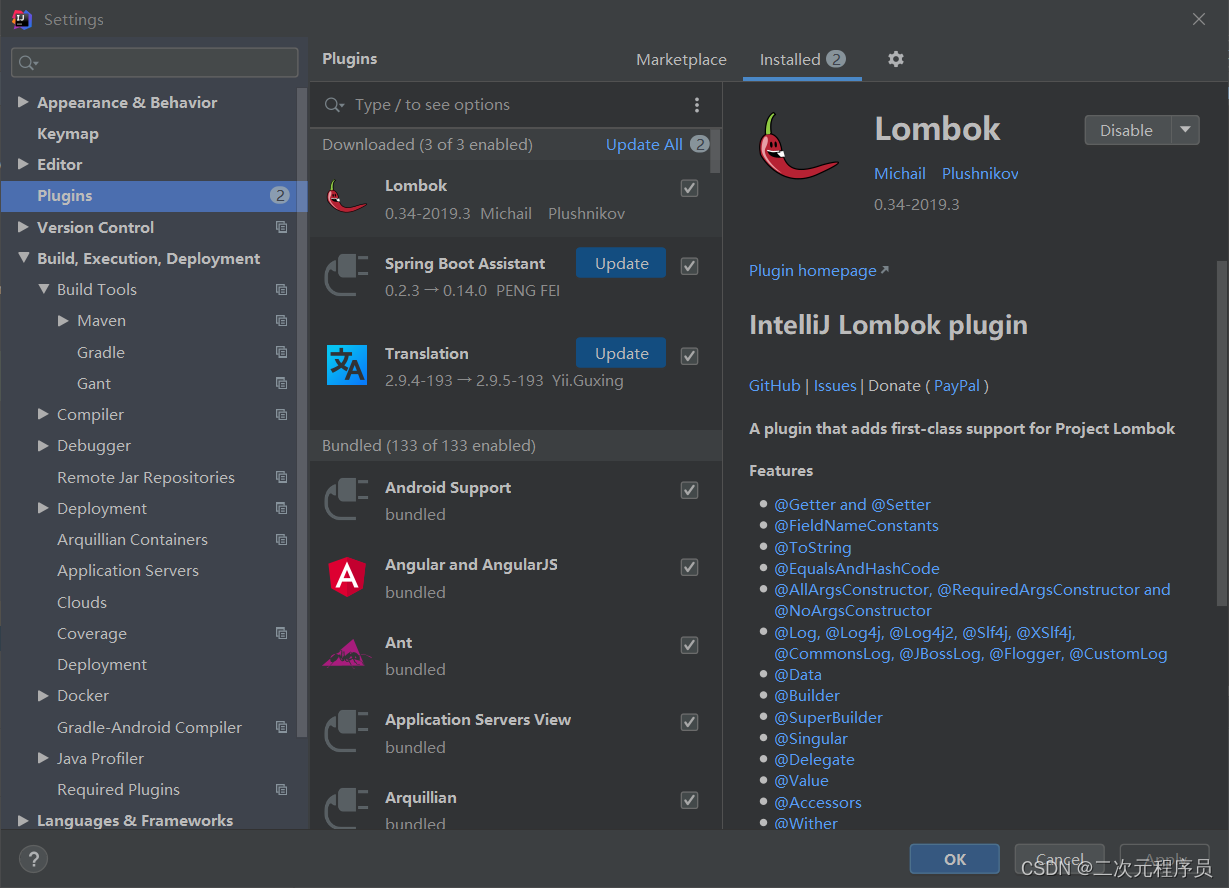
Task: Click the Translation plugin icon
Action: point(347,365)
